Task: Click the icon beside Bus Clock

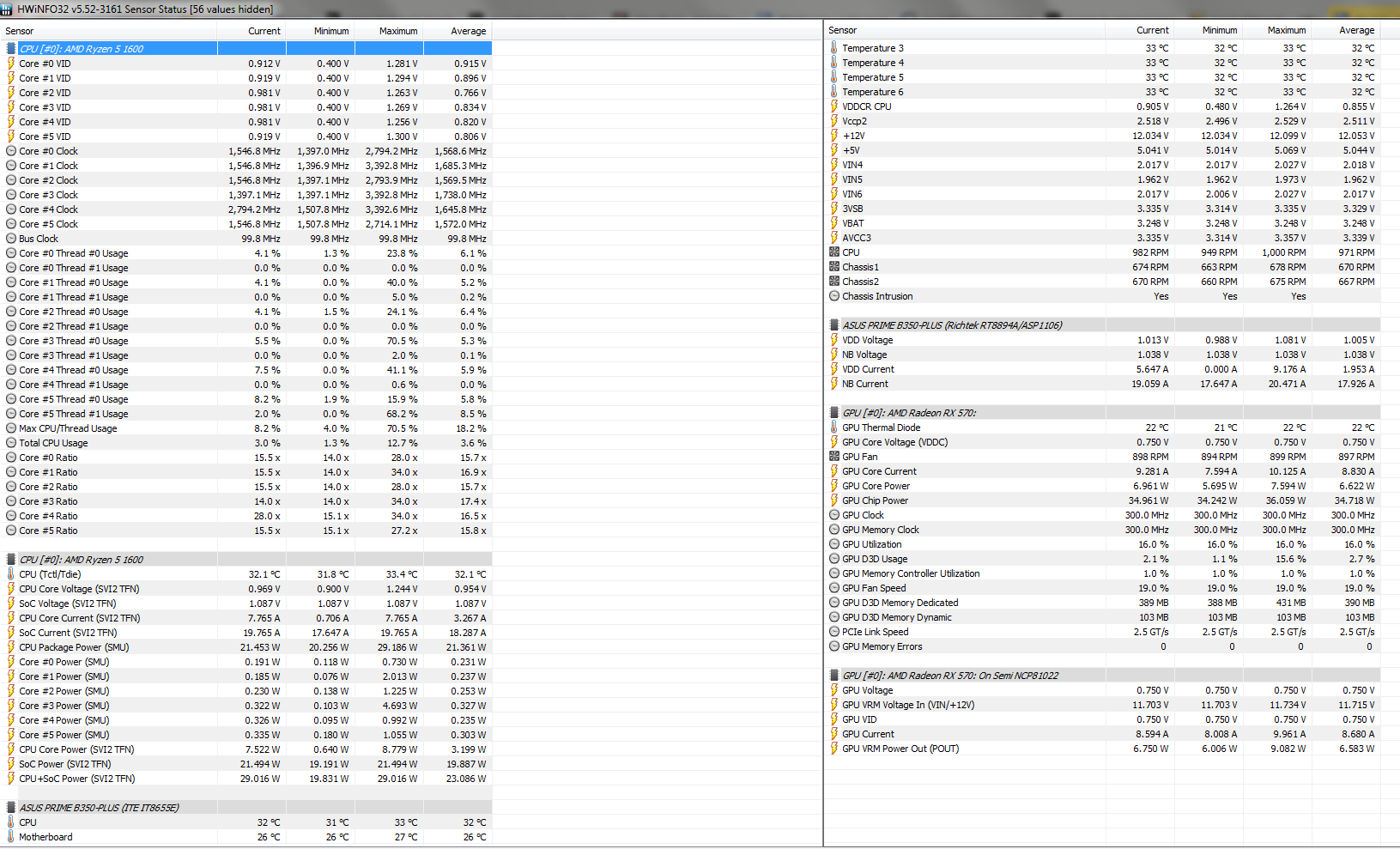Action: pyautogui.click(x=11, y=239)
